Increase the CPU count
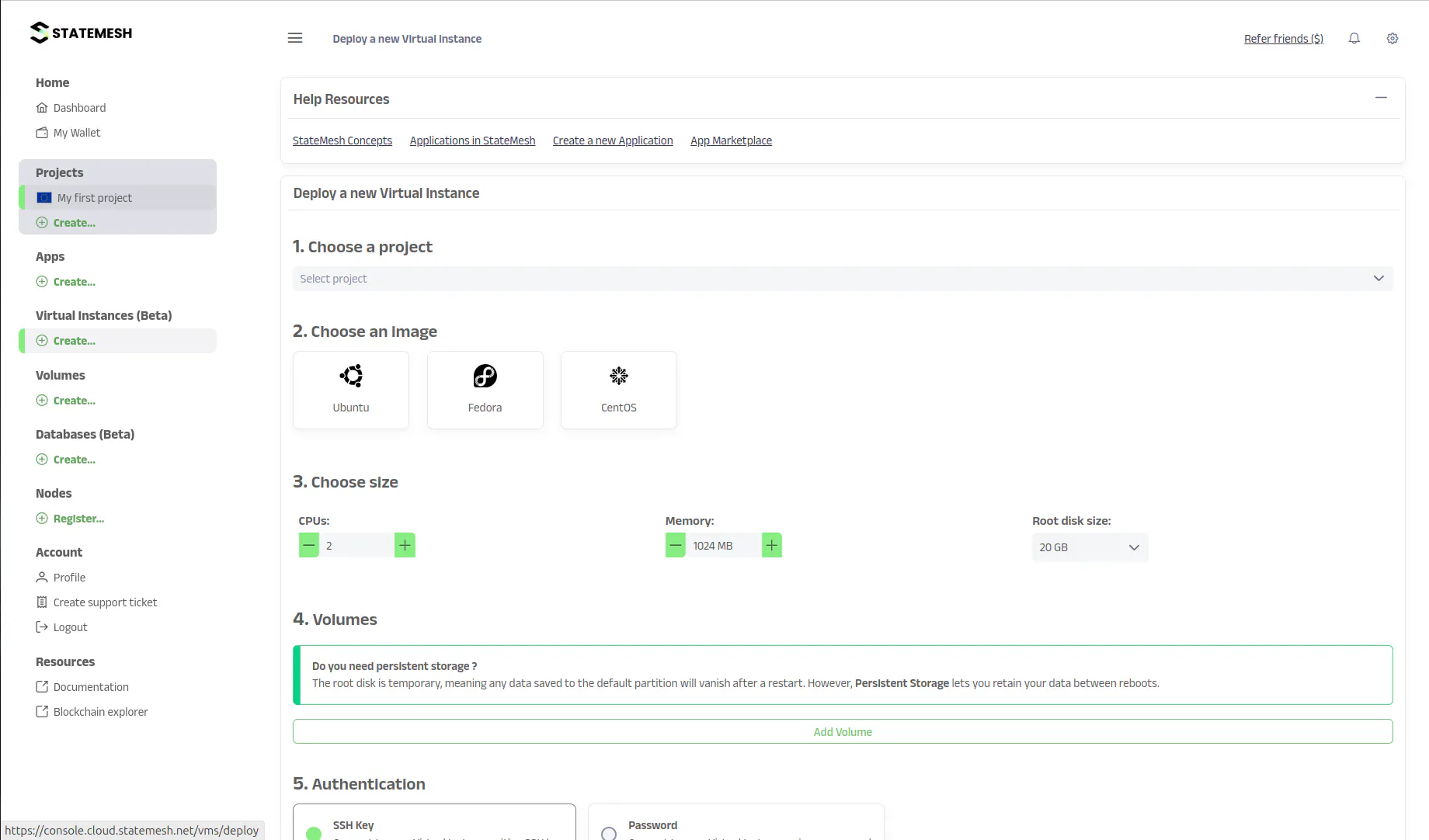Viewport: 1429px width, 840px height. coord(405,545)
